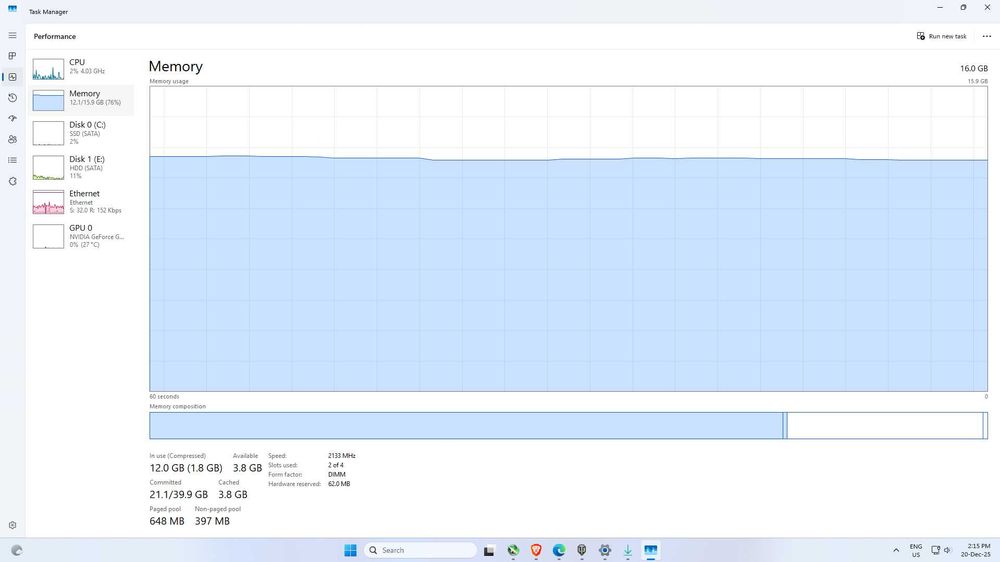
Task: Click Run new task button
Action: (941, 36)
